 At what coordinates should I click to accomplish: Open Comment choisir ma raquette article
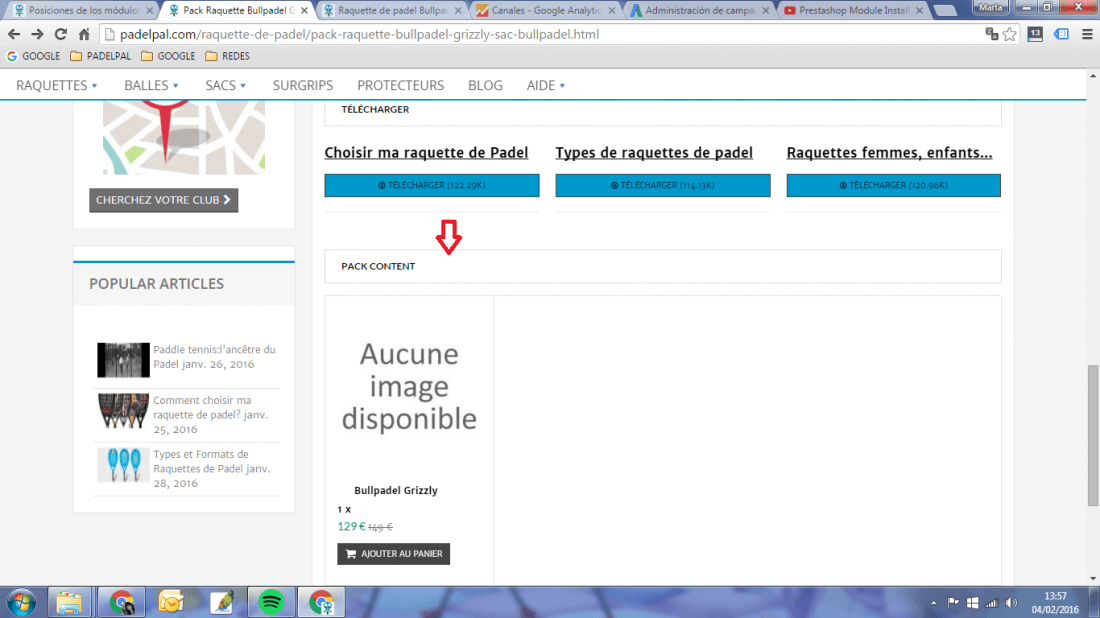[x=210, y=415]
